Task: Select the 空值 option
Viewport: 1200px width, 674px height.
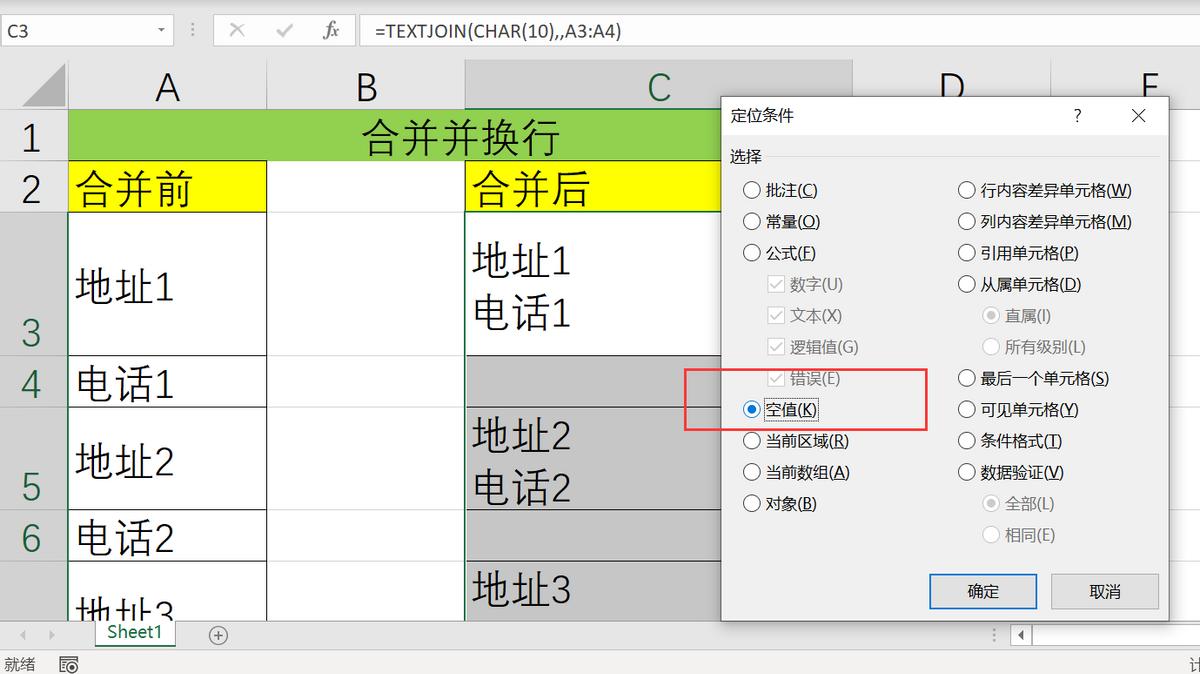Action: pyautogui.click(x=752, y=409)
